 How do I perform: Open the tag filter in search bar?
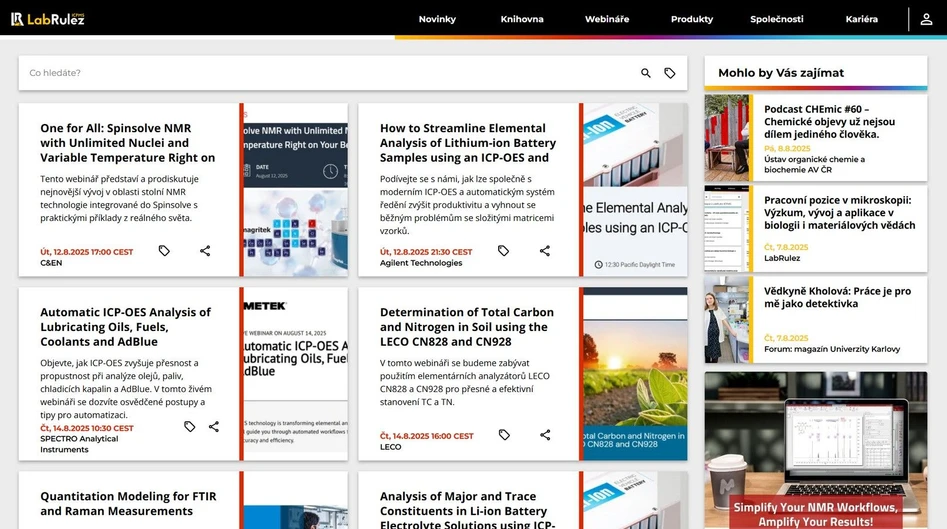pyautogui.click(x=670, y=73)
